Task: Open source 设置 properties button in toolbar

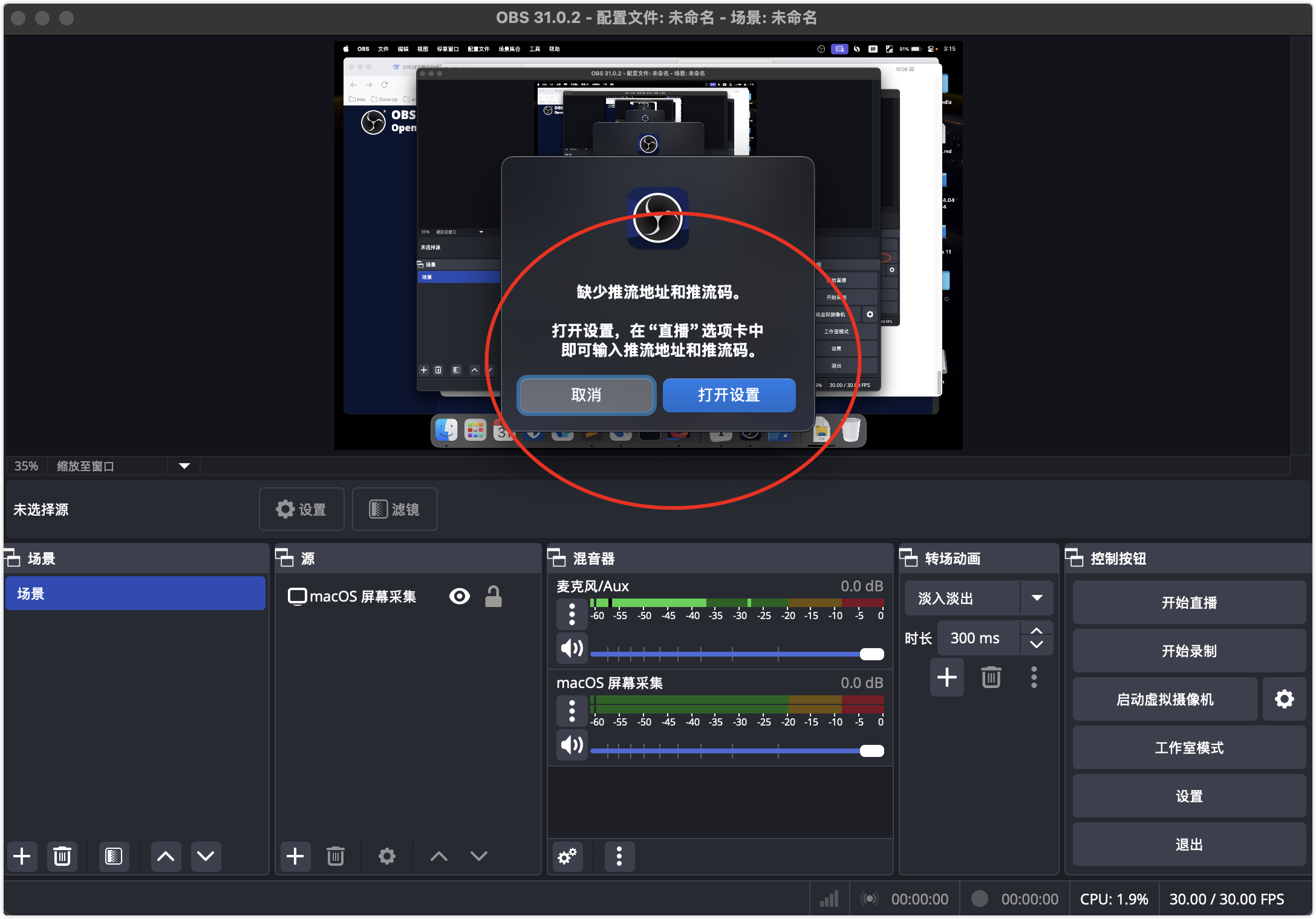Action: (x=302, y=509)
